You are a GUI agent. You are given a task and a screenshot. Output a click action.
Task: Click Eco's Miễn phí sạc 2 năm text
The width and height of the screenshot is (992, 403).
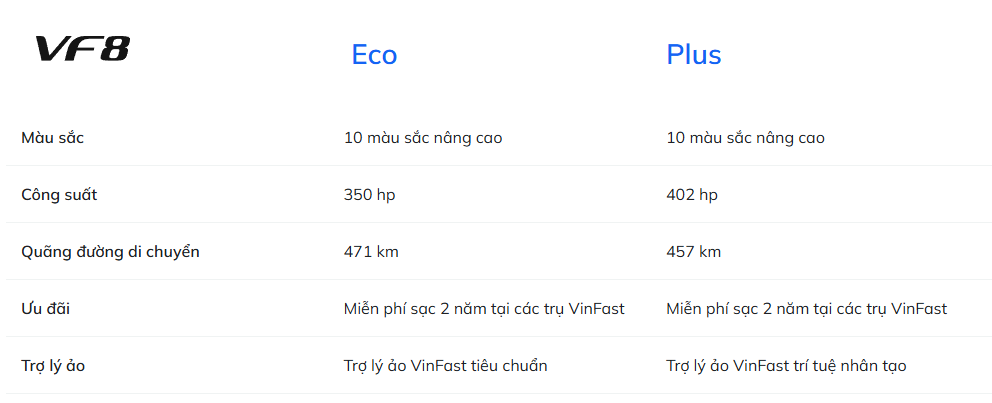pos(484,309)
